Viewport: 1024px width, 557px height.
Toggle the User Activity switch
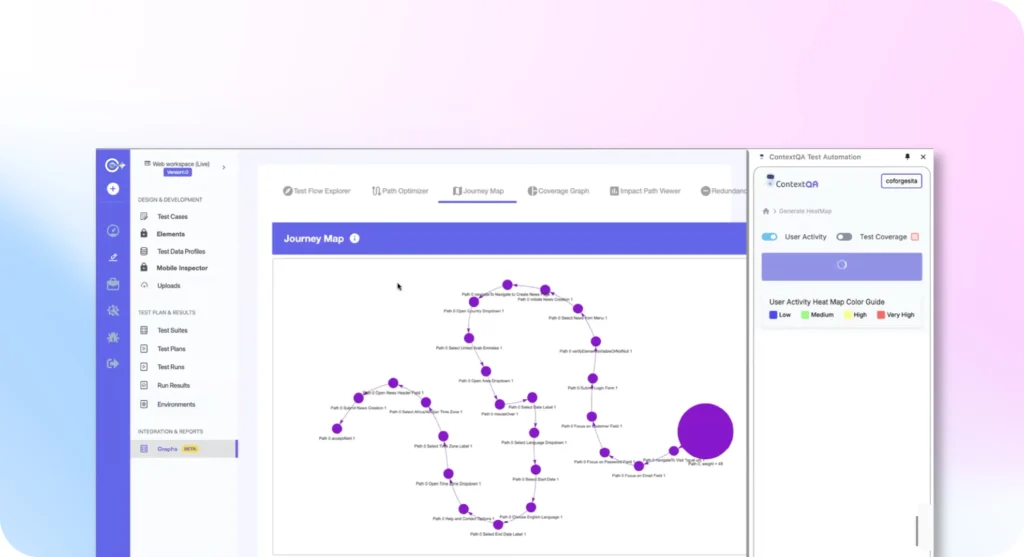(769, 237)
